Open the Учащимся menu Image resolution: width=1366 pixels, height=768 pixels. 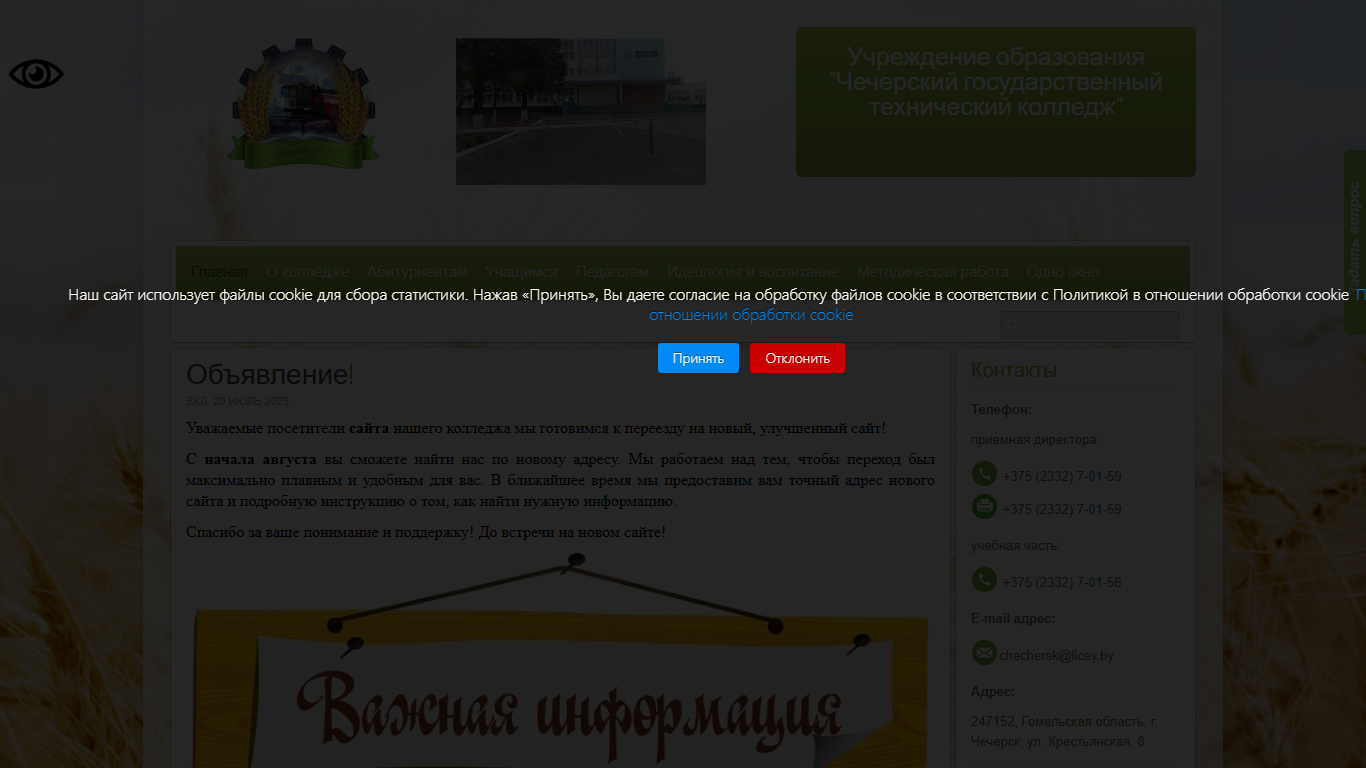pyautogui.click(x=522, y=272)
